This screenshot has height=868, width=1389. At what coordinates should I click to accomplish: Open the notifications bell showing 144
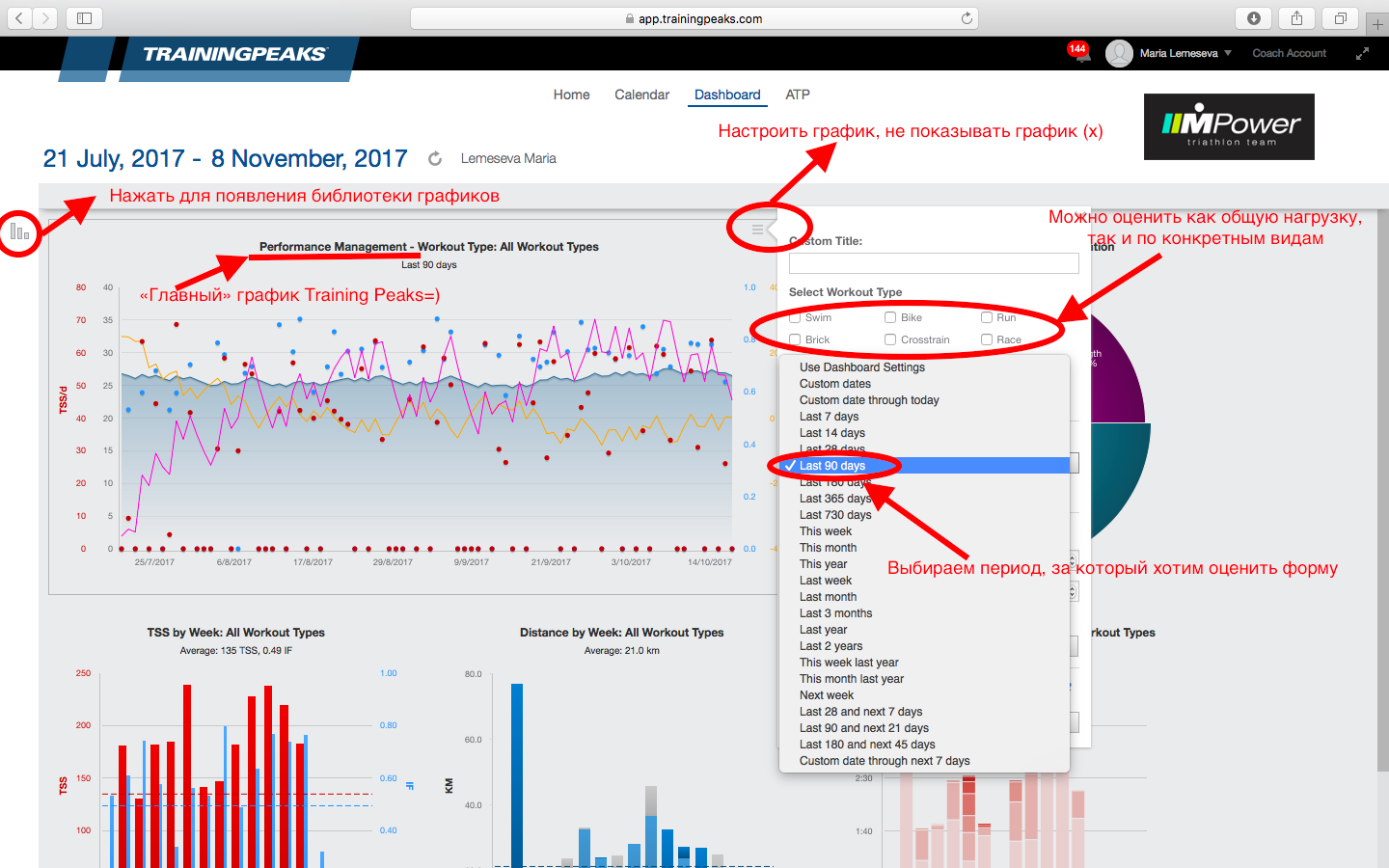coord(1080,53)
